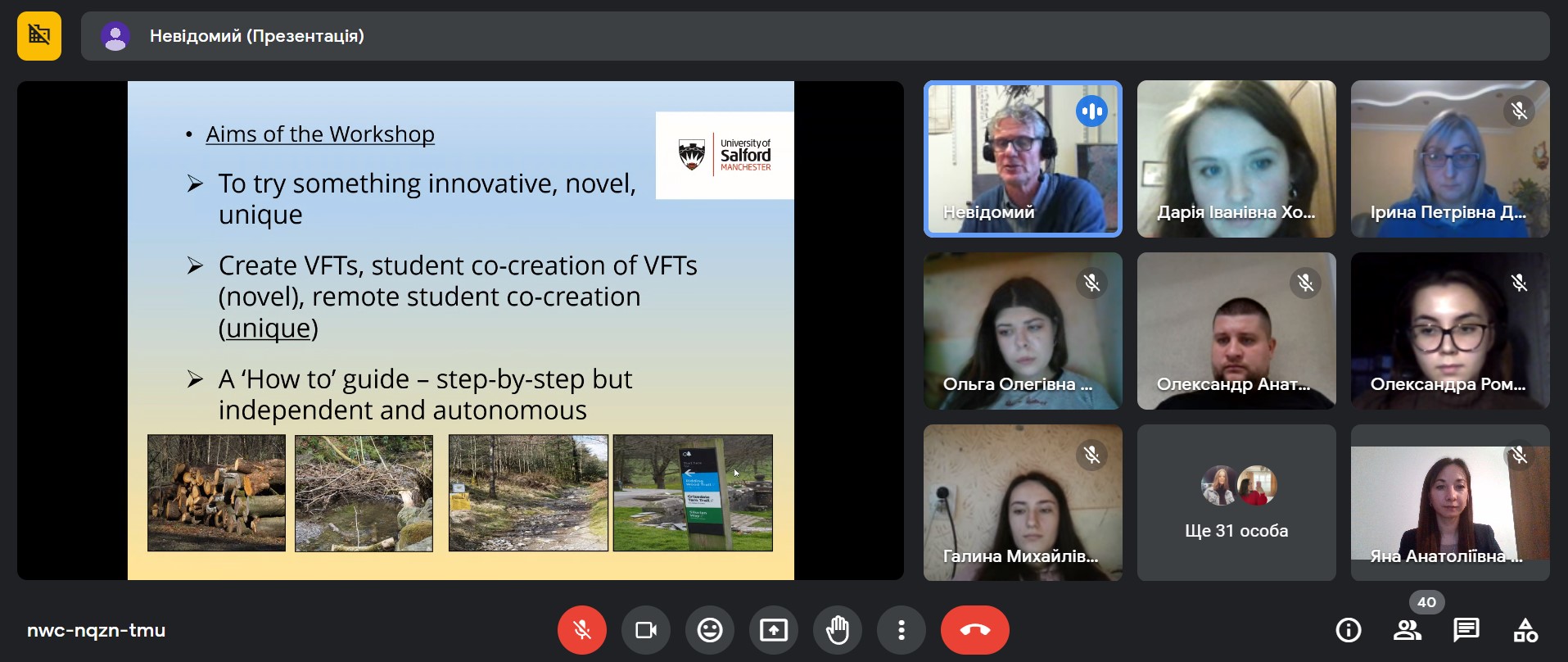Click the present now screen share button
Image resolution: width=1568 pixels, height=662 pixels.
tap(774, 630)
